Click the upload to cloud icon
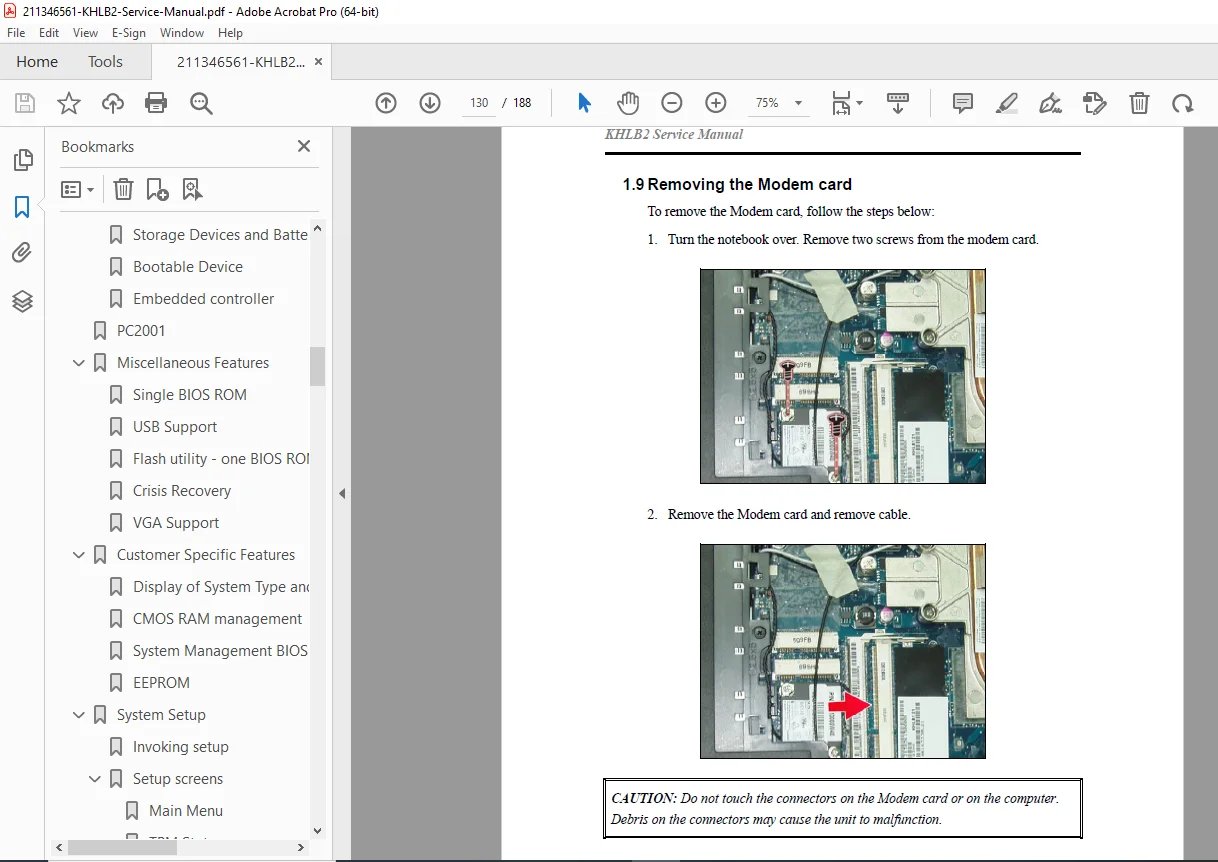 (x=113, y=103)
